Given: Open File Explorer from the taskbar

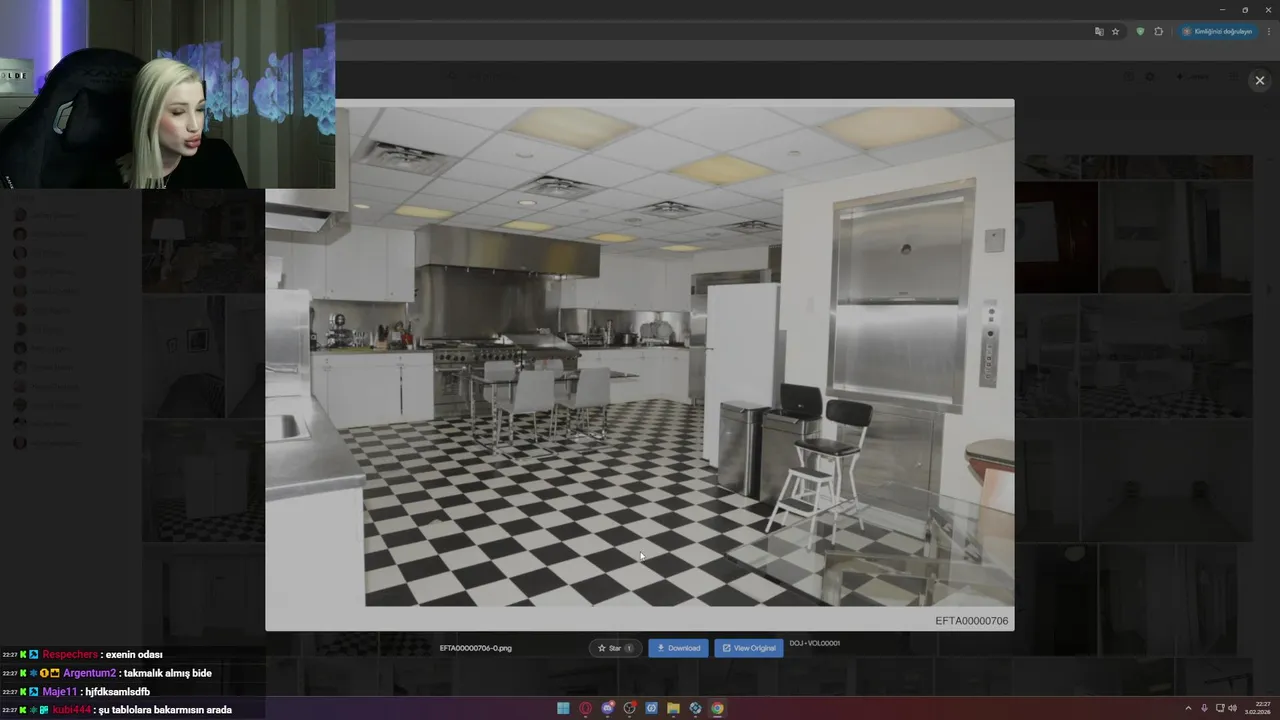Looking at the screenshot, I should pyautogui.click(x=673, y=708).
